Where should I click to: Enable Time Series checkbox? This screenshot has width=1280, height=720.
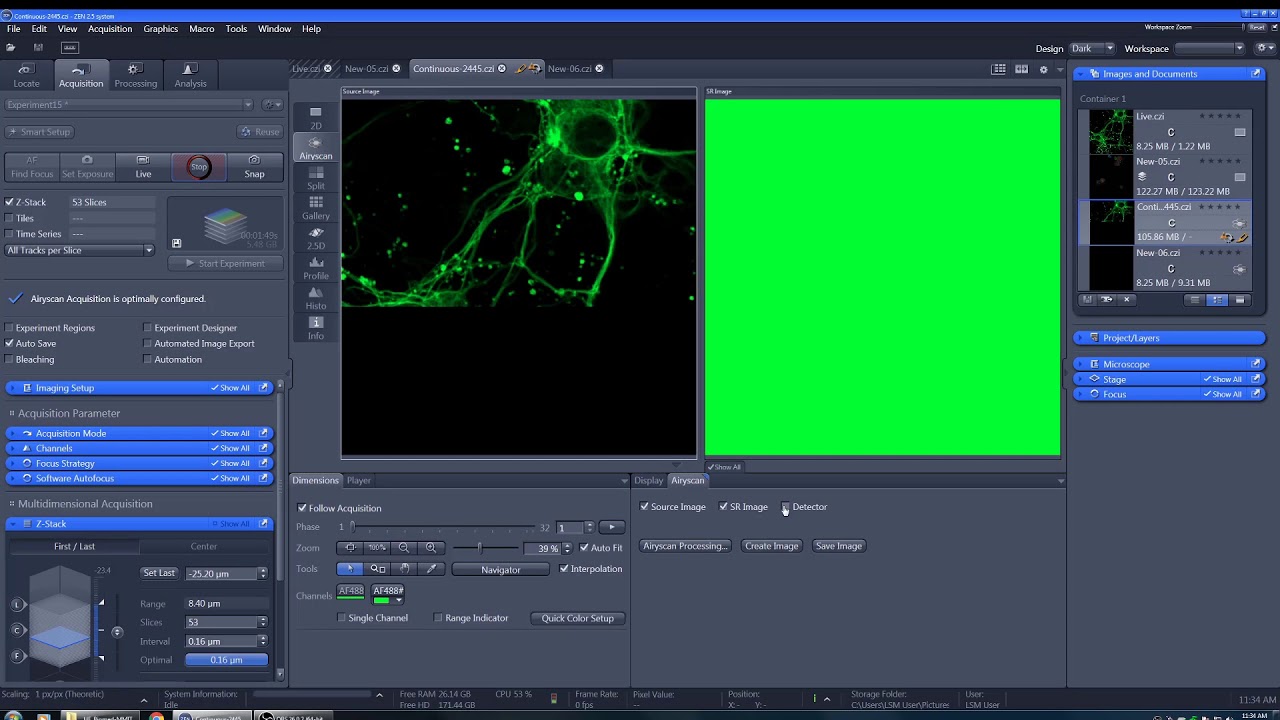(x=10, y=234)
